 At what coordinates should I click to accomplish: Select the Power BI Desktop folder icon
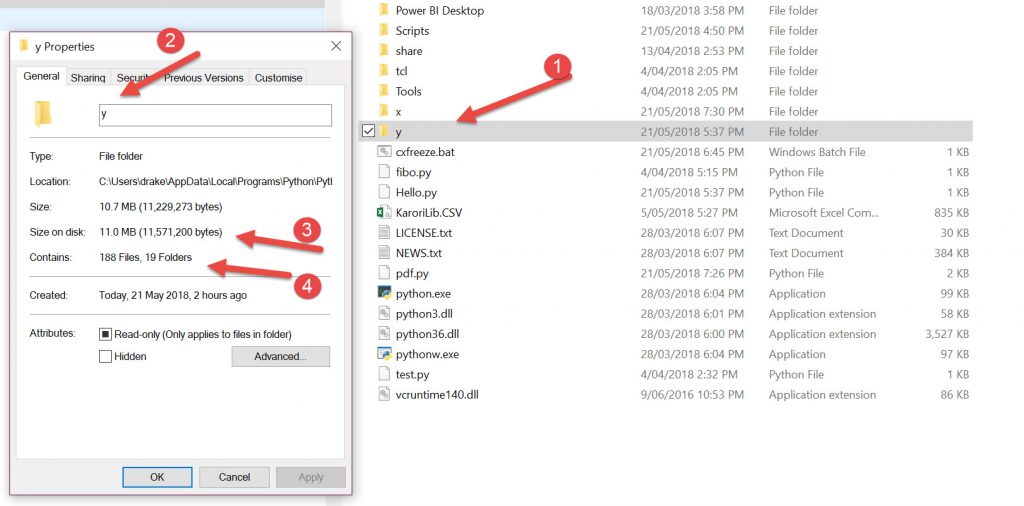click(x=384, y=11)
